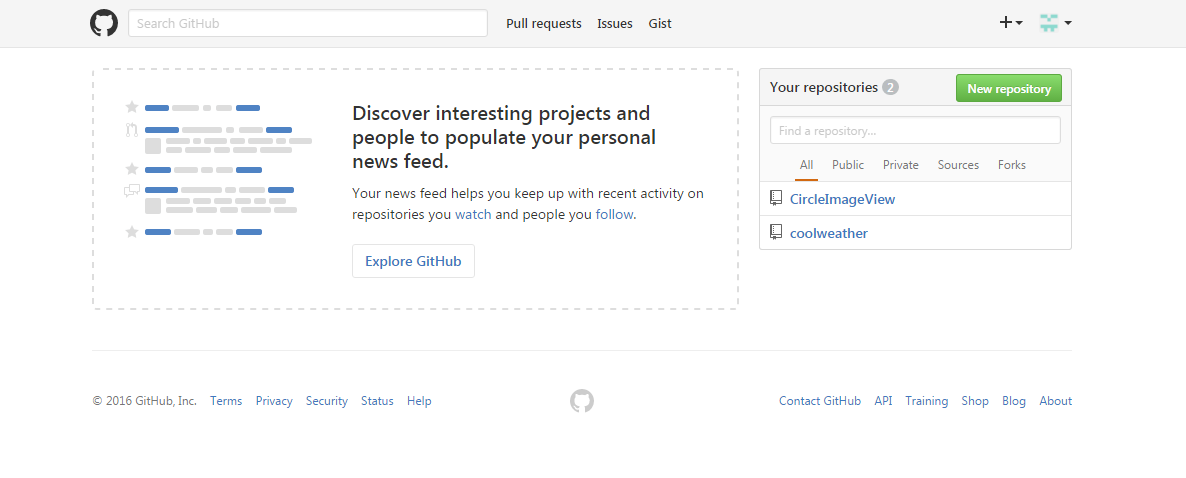Open the coolweather repository

coord(829,233)
